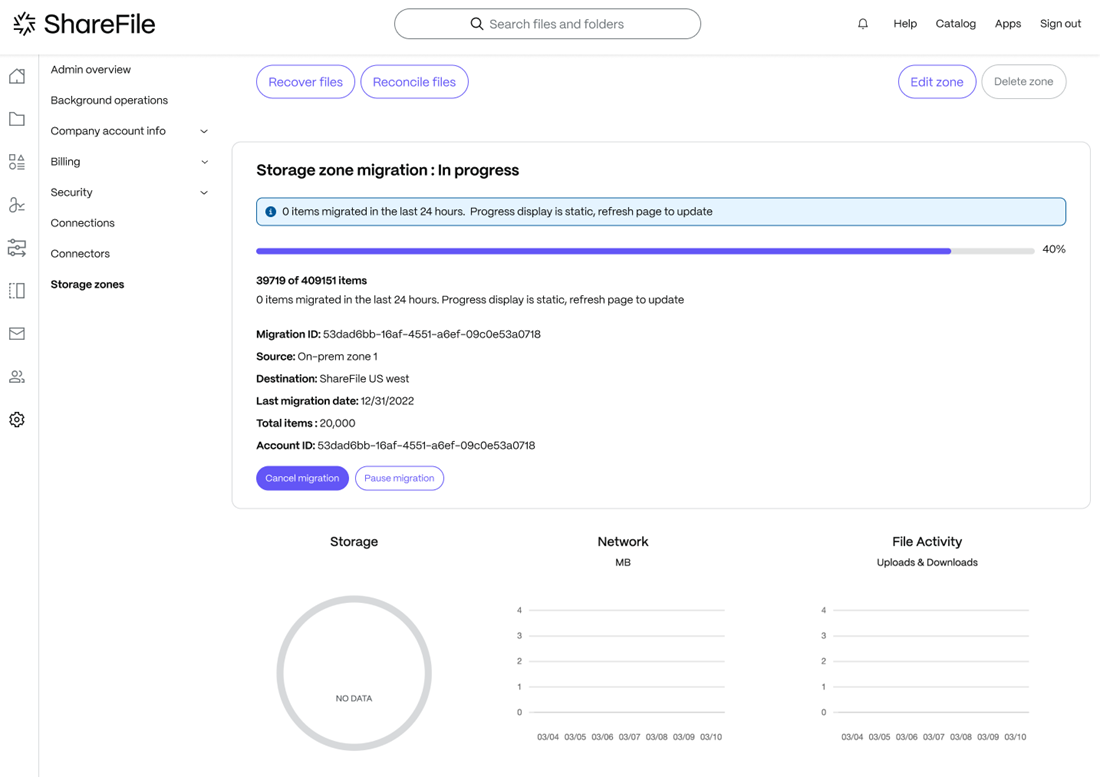Open the dashed panel layout sidebar icon
The height and width of the screenshot is (777, 1100).
(x=17, y=290)
